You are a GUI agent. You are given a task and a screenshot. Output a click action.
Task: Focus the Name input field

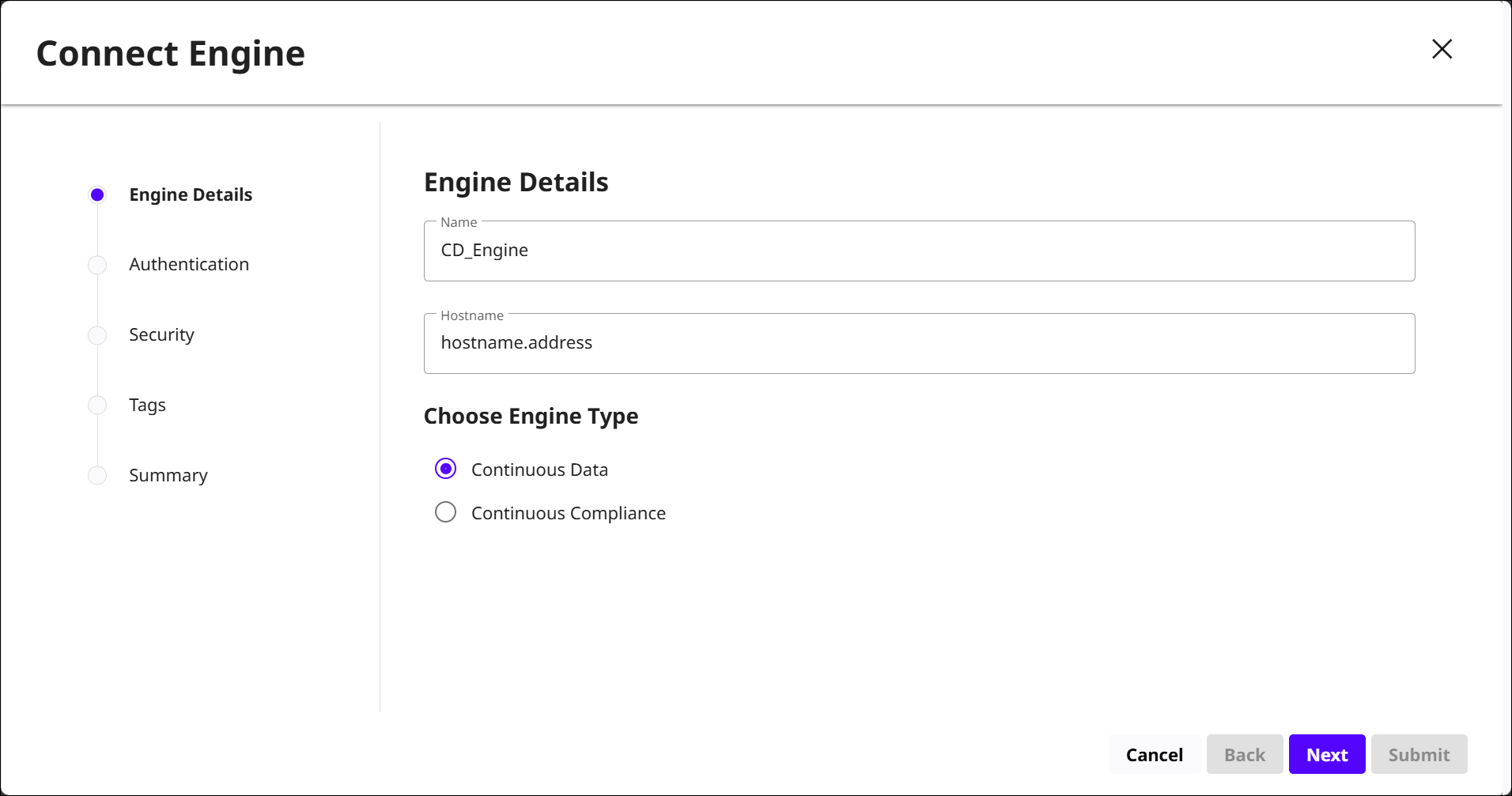[x=919, y=251]
